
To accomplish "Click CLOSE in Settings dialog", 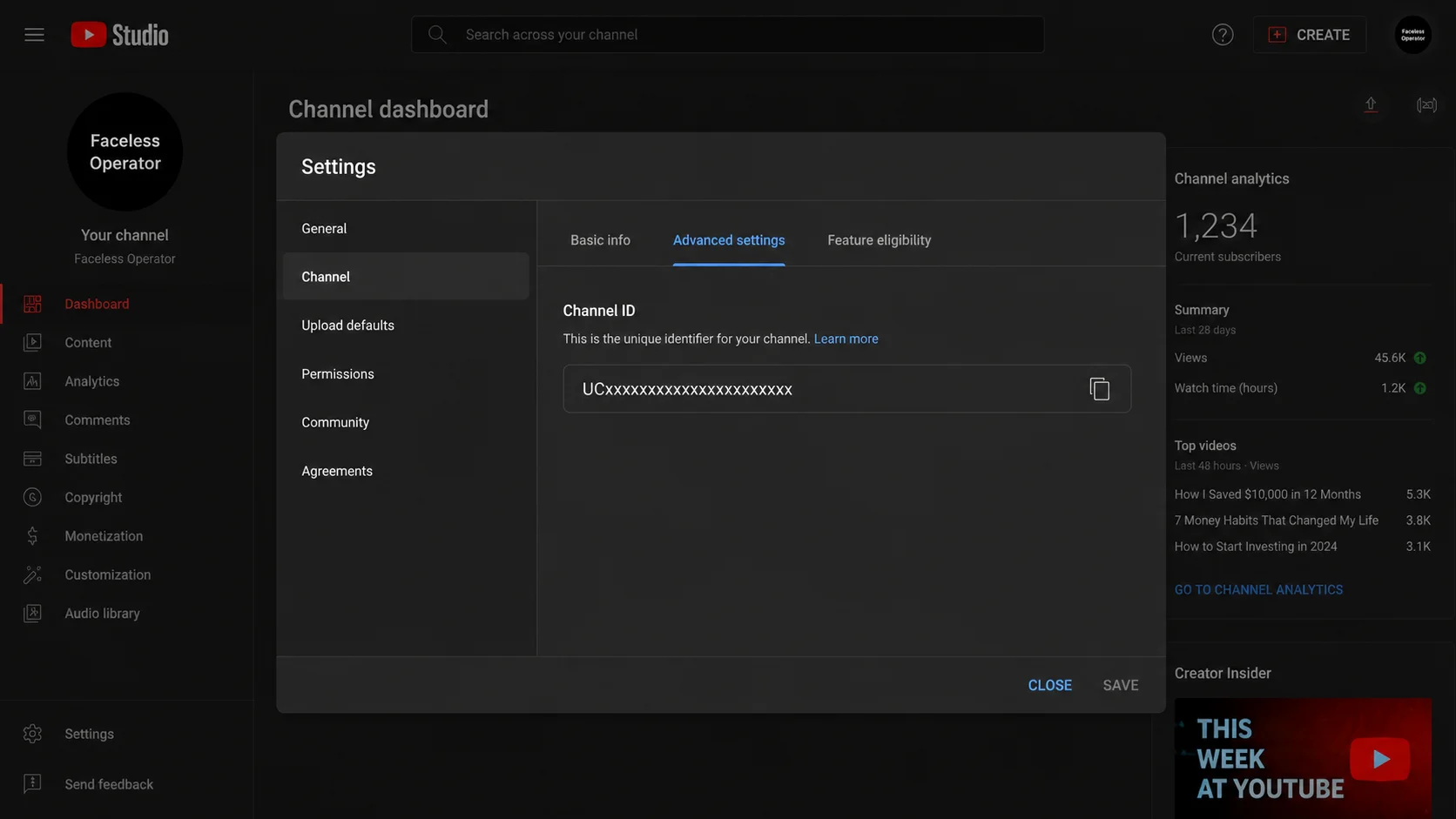I will pyautogui.click(x=1049, y=685).
